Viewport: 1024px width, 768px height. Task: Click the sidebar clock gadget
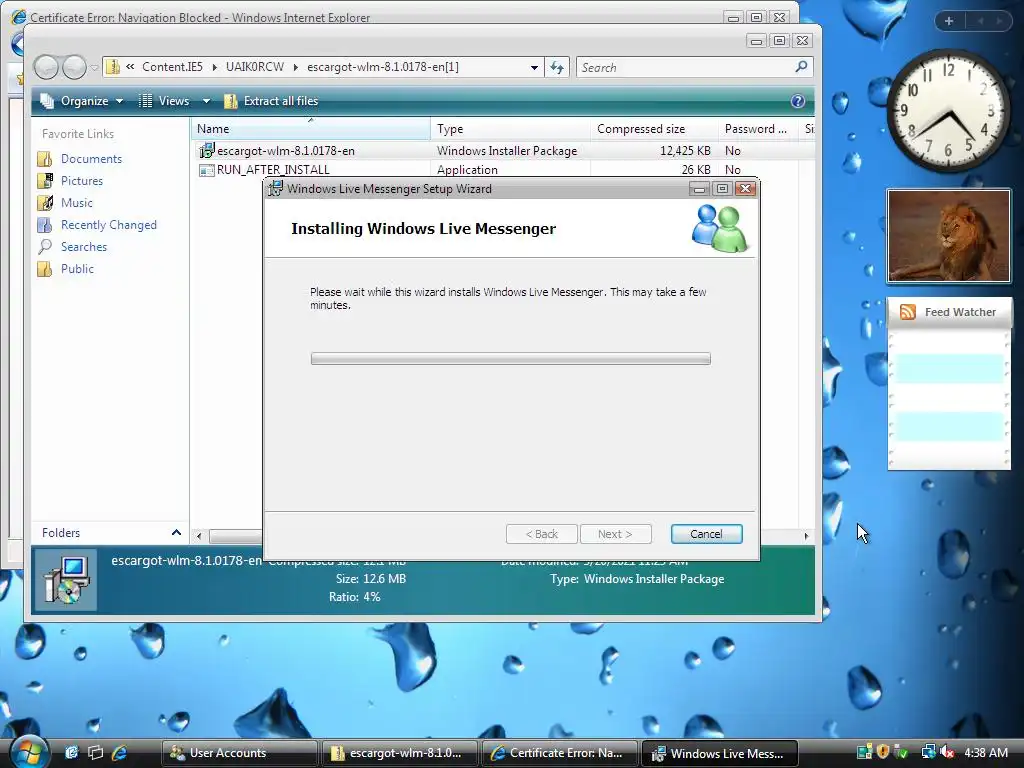coord(948,110)
